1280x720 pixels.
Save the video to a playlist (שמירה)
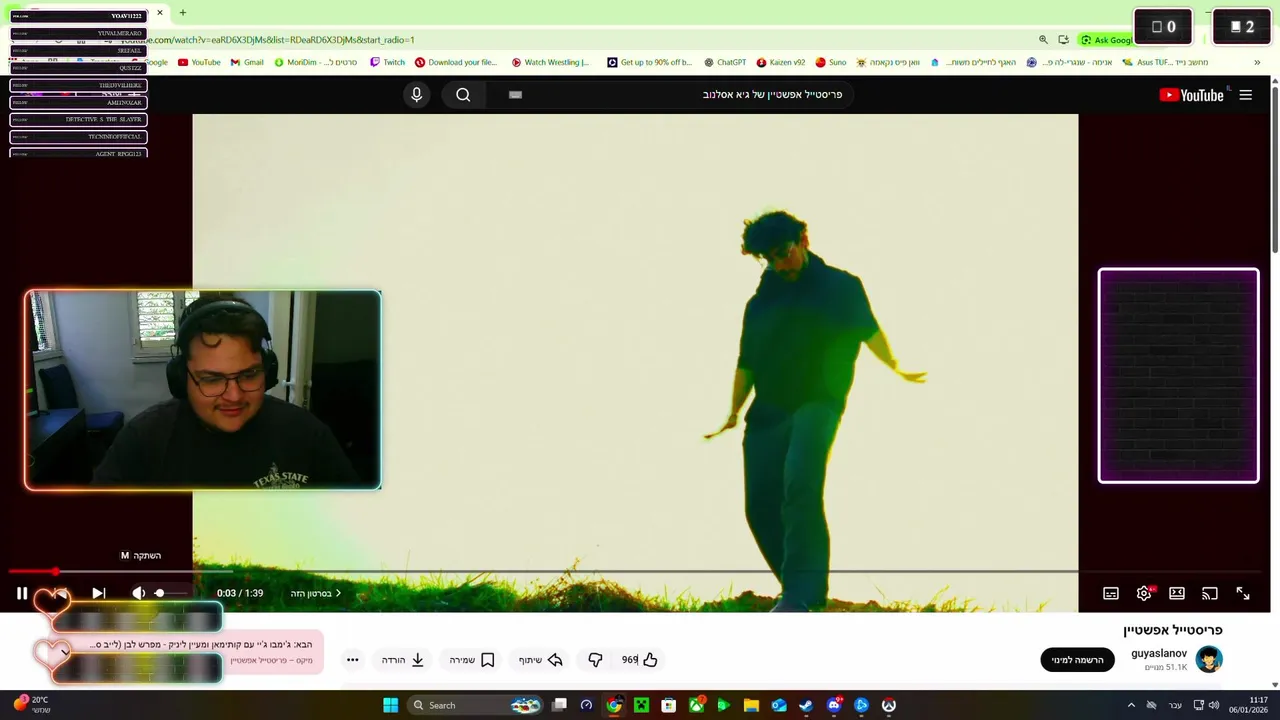[x=472, y=659]
